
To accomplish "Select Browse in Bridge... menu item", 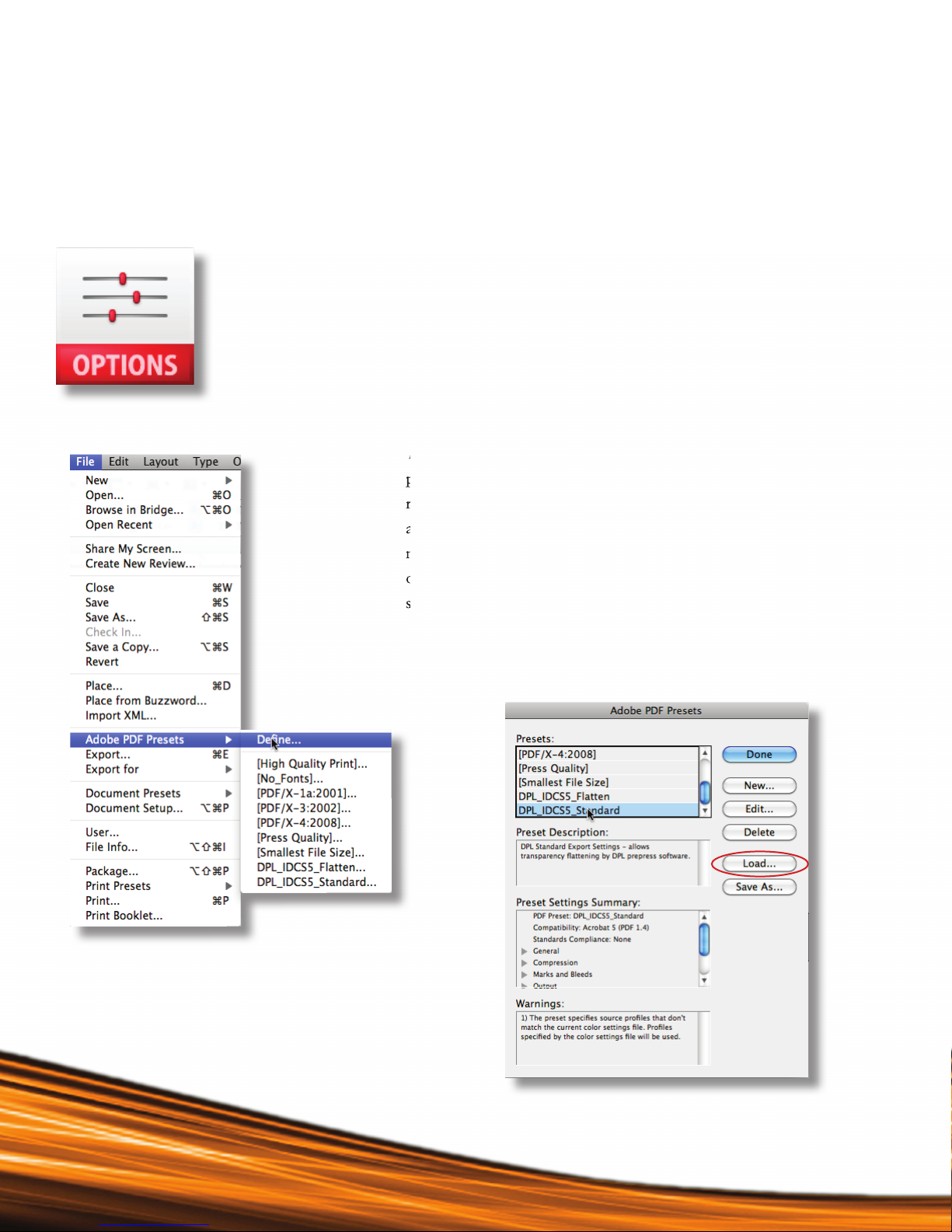I will (x=155, y=510).
